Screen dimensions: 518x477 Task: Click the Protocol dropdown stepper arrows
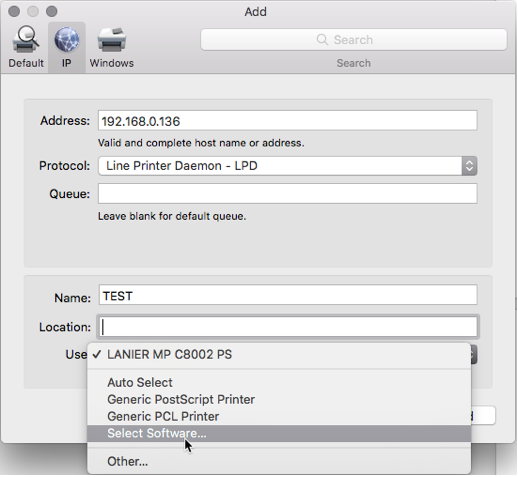pos(469,166)
